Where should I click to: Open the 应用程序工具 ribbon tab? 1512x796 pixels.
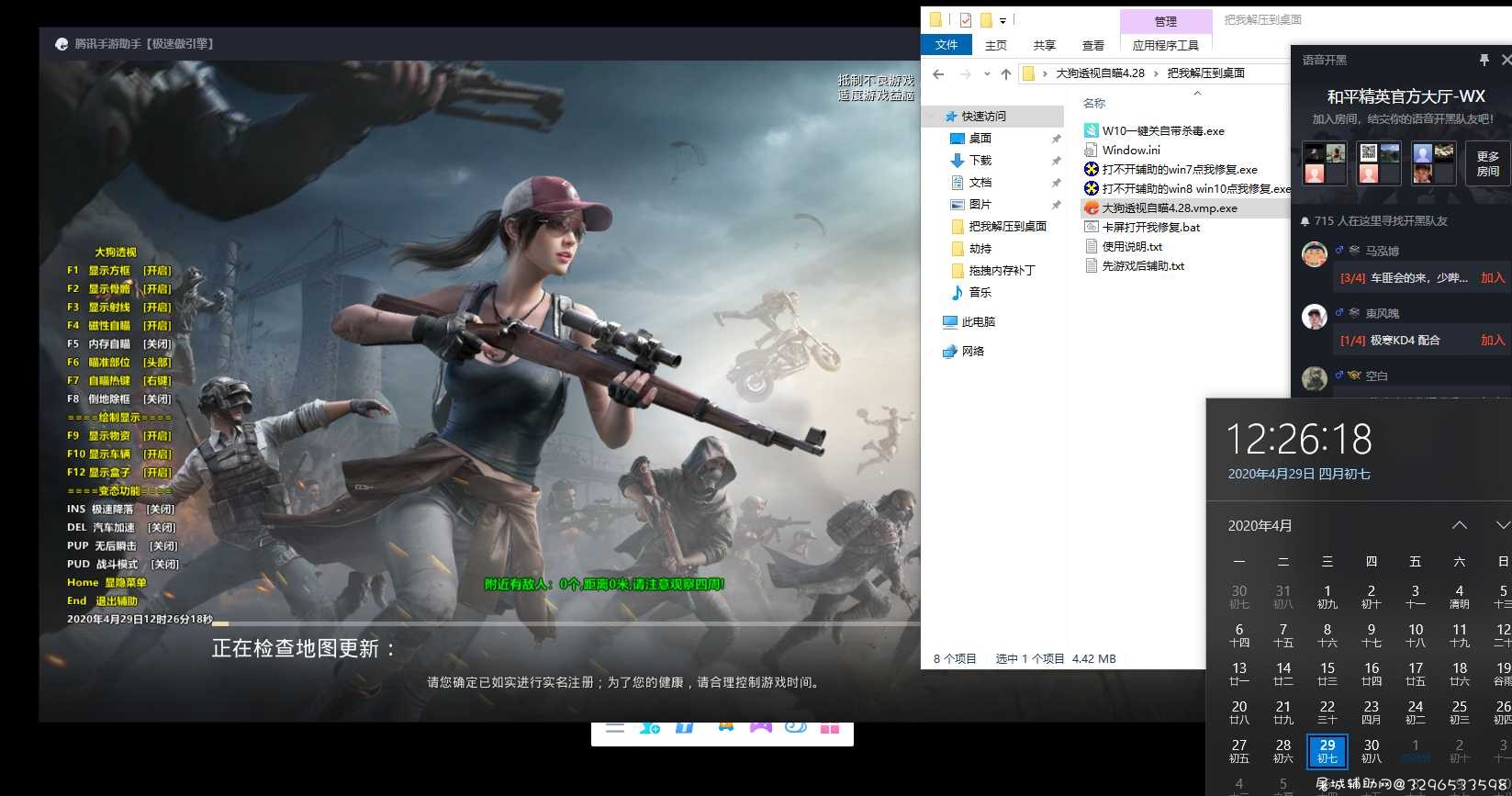tap(1166, 45)
